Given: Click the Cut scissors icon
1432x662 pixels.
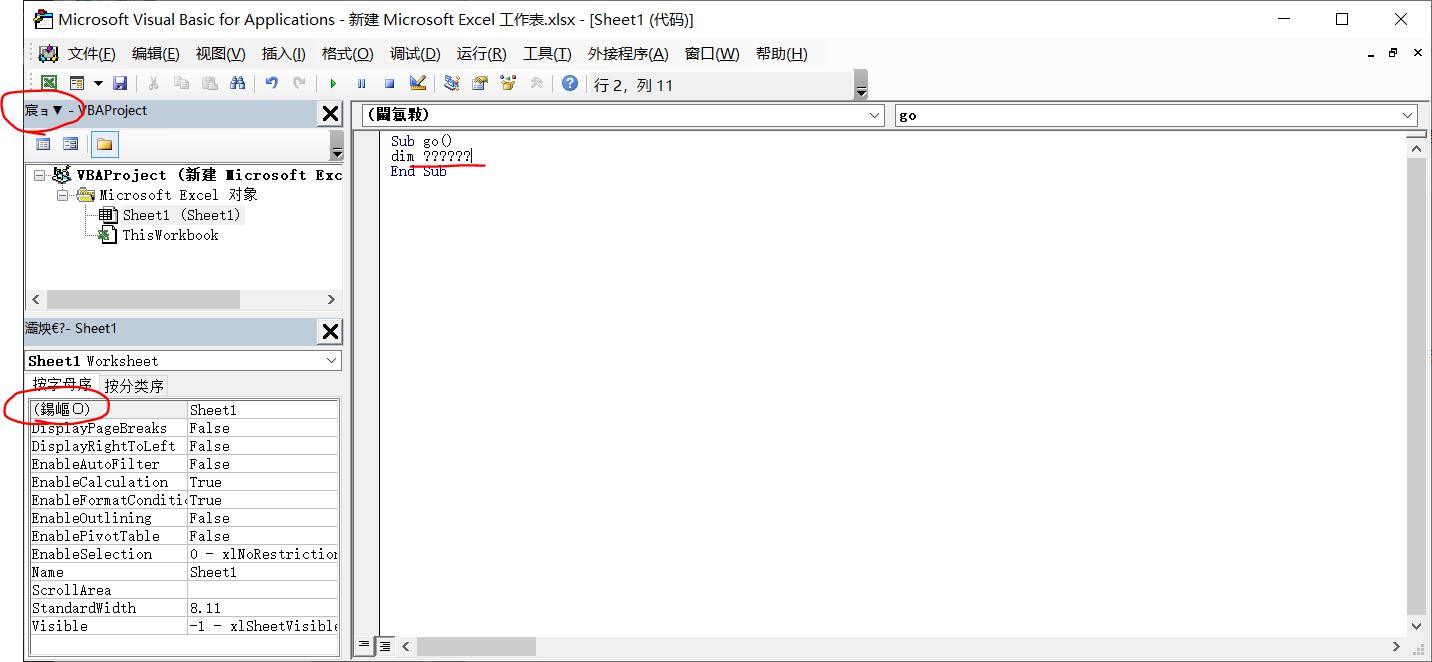Looking at the screenshot, I should [x=153, y=84].
